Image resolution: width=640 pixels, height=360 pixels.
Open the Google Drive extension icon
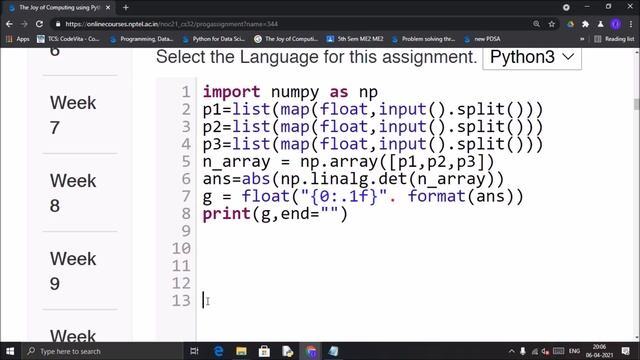570,24
